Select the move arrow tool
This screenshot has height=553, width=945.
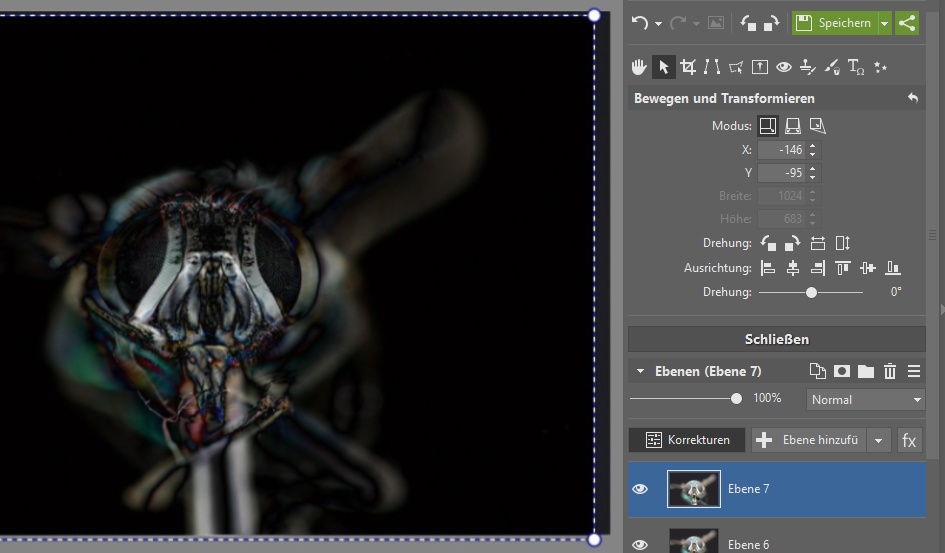click(x=664, y=67)
